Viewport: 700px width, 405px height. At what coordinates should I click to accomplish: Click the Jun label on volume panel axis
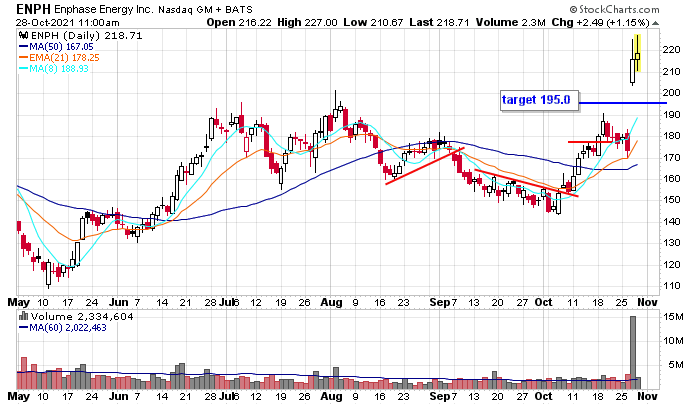click(119, 396)
